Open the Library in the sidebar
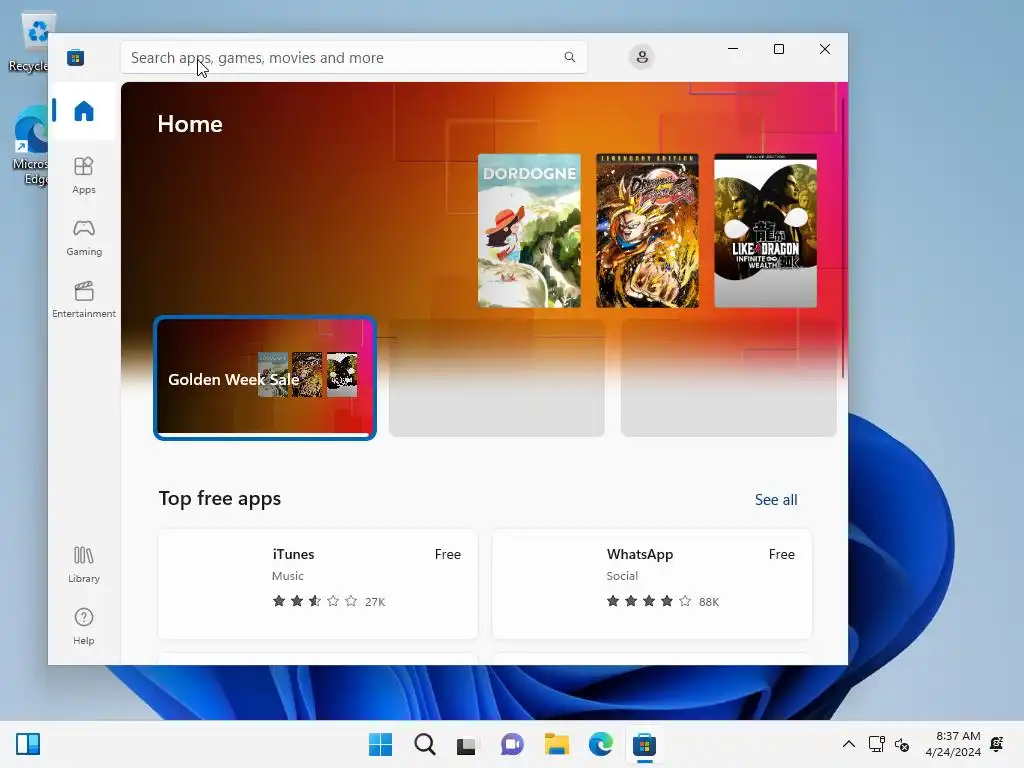The image size is (1024, 768). tap(84, 564)
